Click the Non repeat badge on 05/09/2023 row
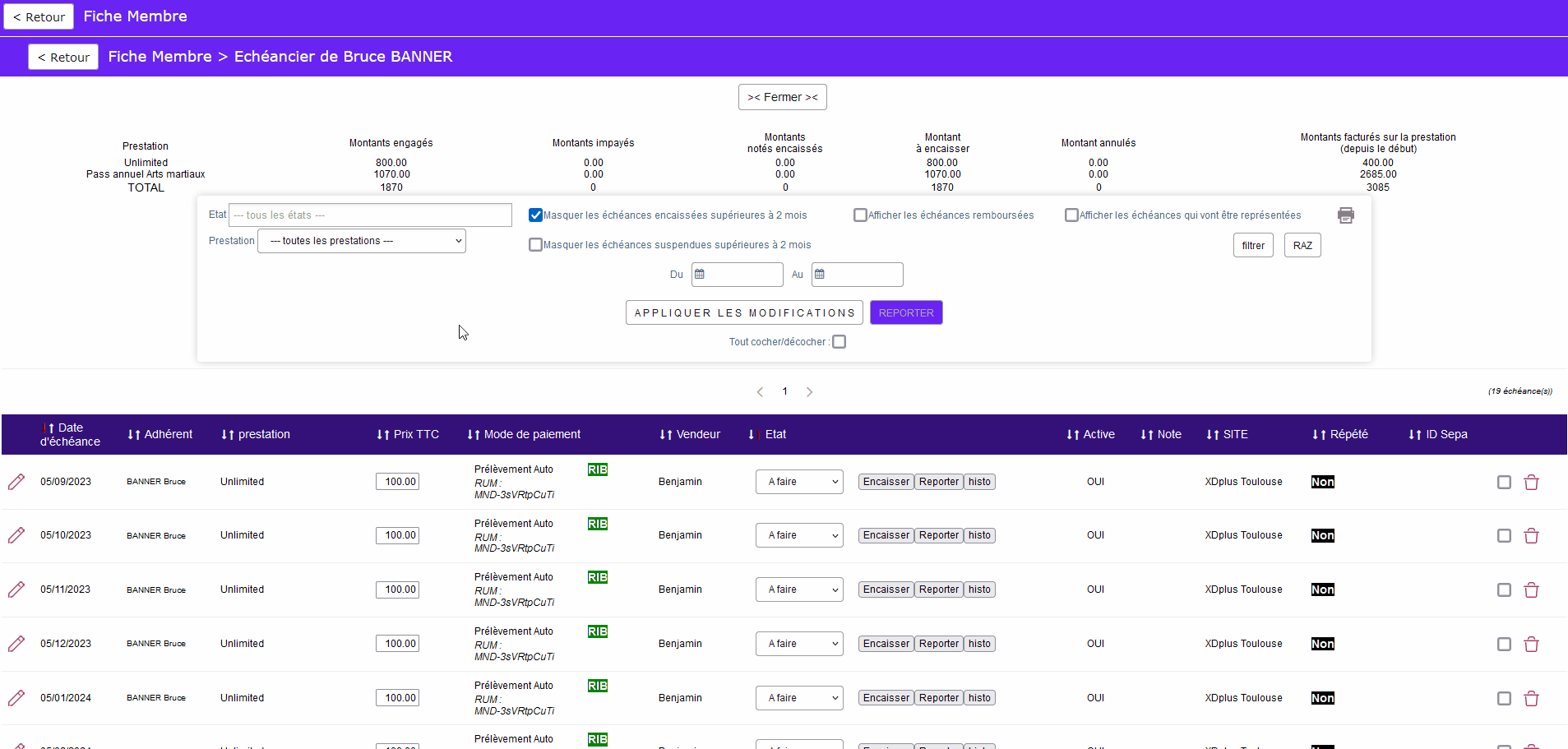1568x749 pixels. coord(1322,482)
